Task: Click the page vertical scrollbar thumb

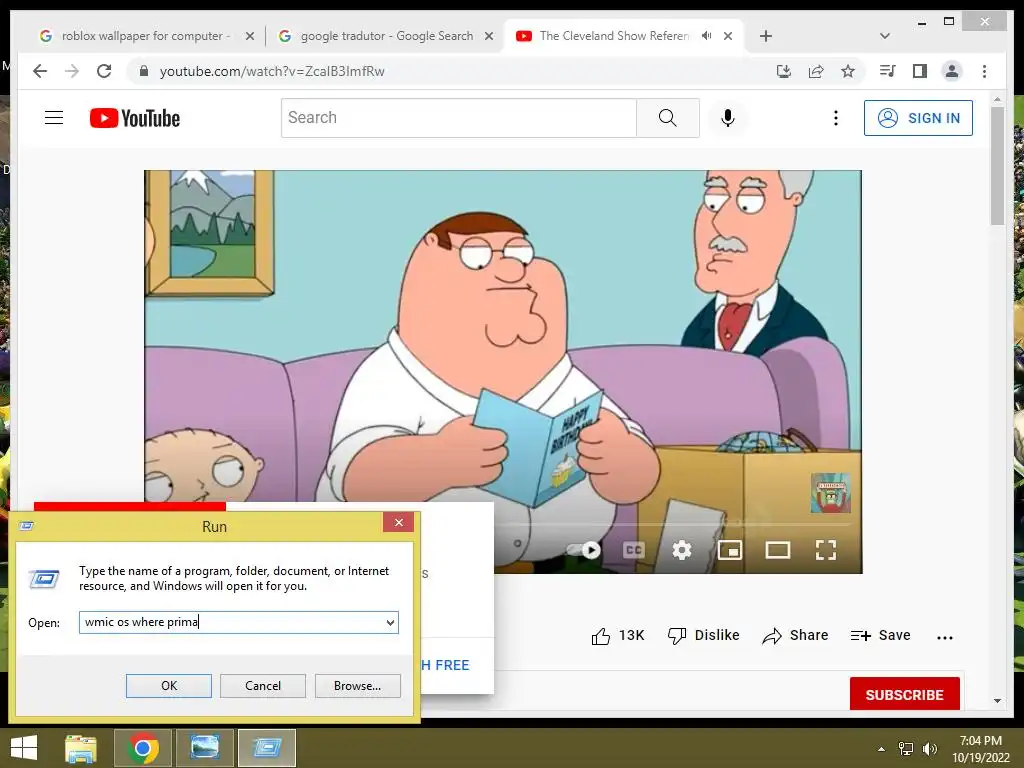Action: (x=997, y=166)
